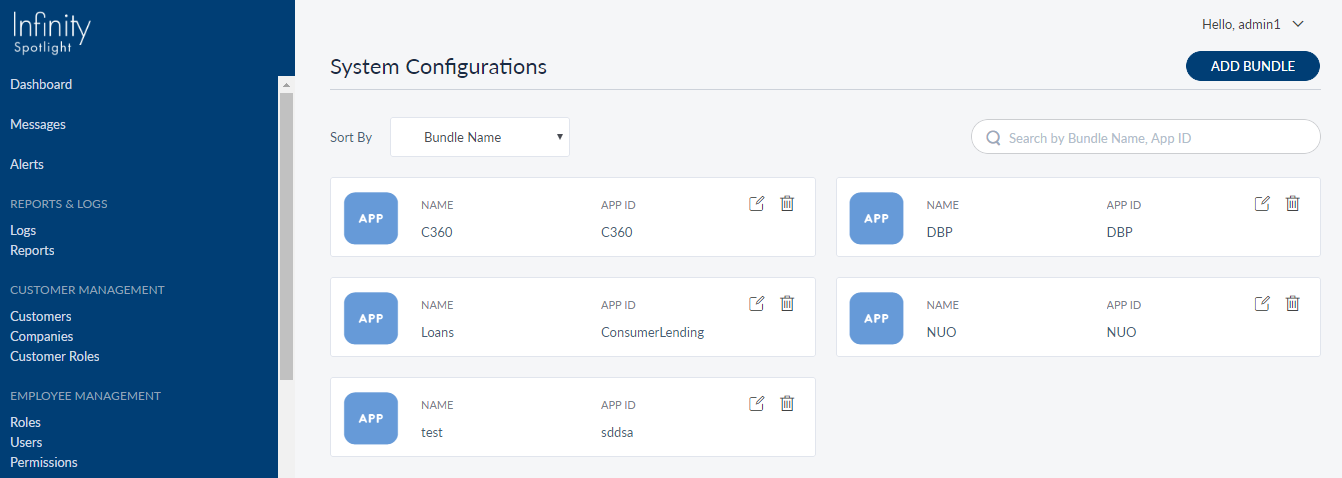Click trash icon on Loans bundle
The height and width of the screenshot is (478, 1342).
click(x=787, y=303)
